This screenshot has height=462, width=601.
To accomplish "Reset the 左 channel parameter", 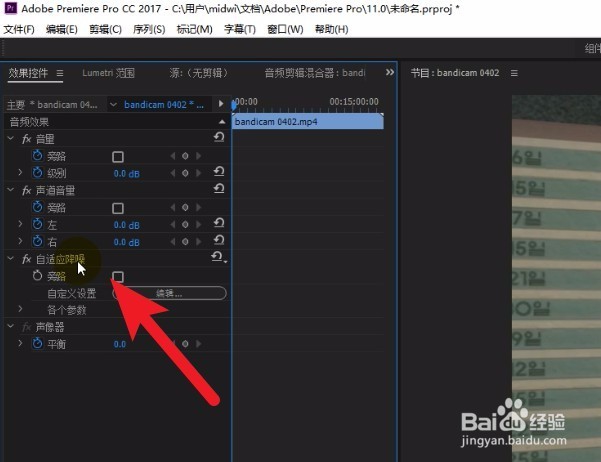I will 219,223.
